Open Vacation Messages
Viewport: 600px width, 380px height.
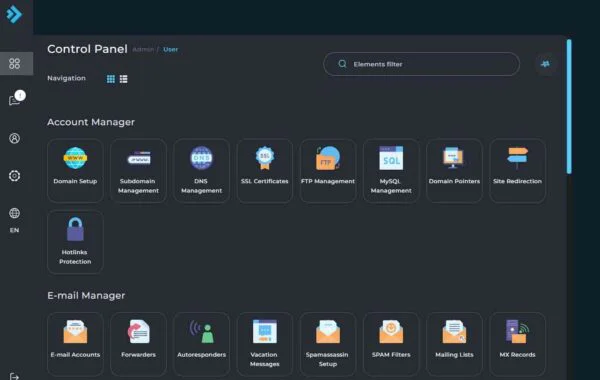tap(264, 344)
